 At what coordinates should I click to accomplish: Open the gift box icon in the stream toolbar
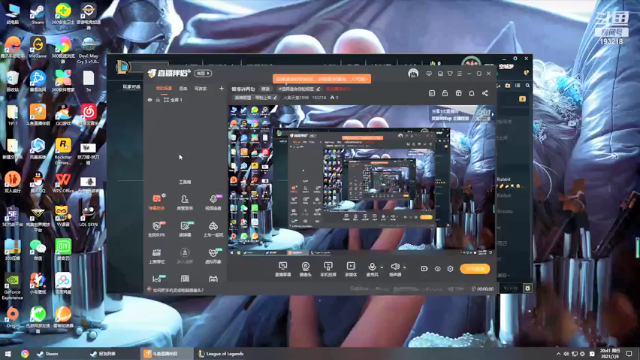[x=458, y=93]
